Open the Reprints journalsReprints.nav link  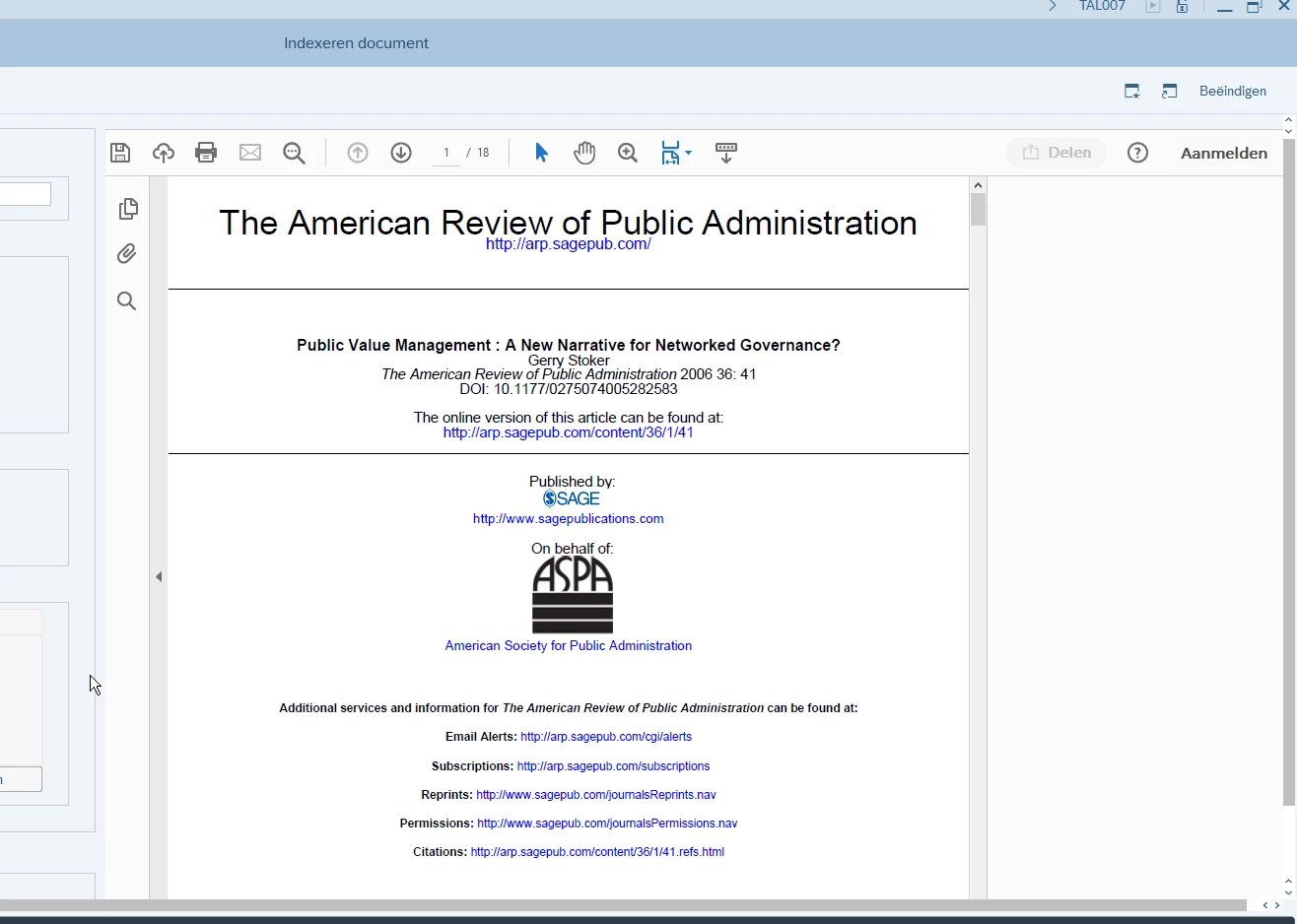596,794
